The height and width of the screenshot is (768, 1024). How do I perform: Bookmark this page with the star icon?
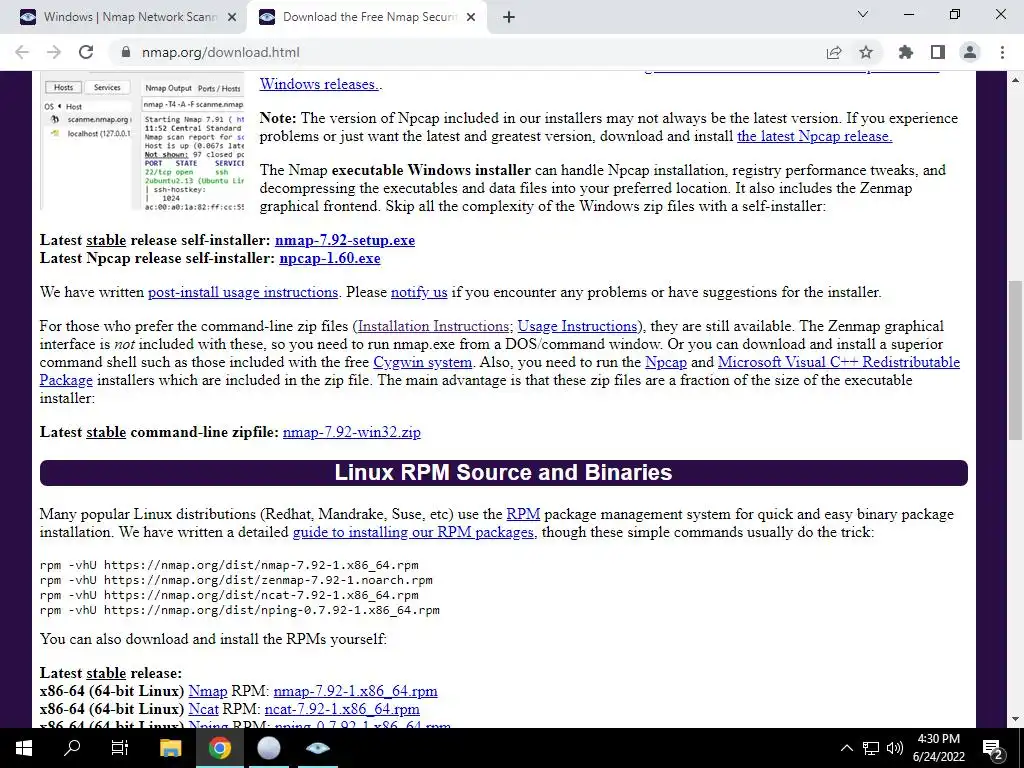pyautogui.click(x=866, y=52)
